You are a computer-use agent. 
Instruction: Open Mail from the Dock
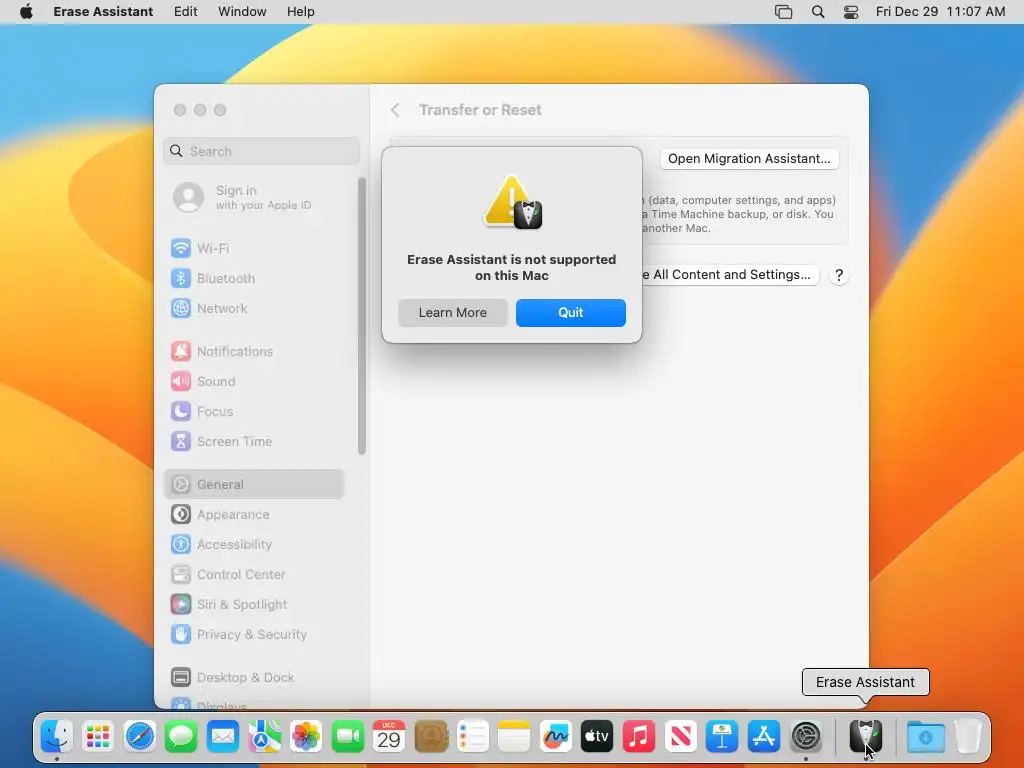point(223,737)
